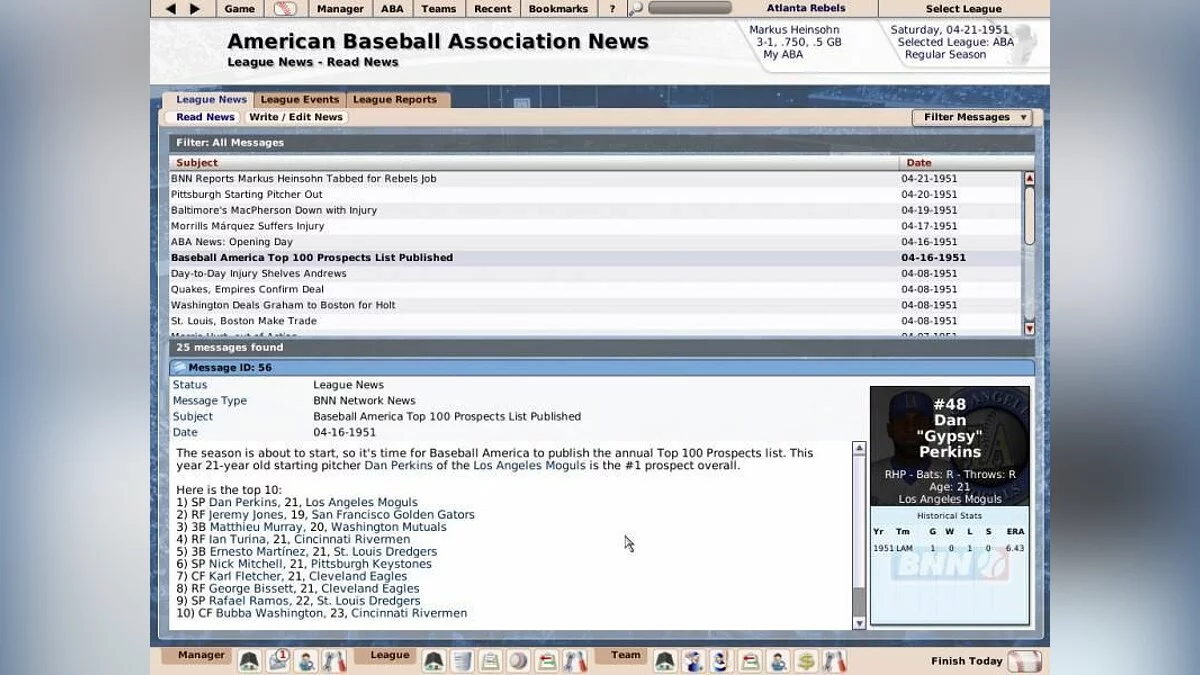Click the Team finances dollar icon
This screenshot has width=1200, height=675.
[806, 660]
